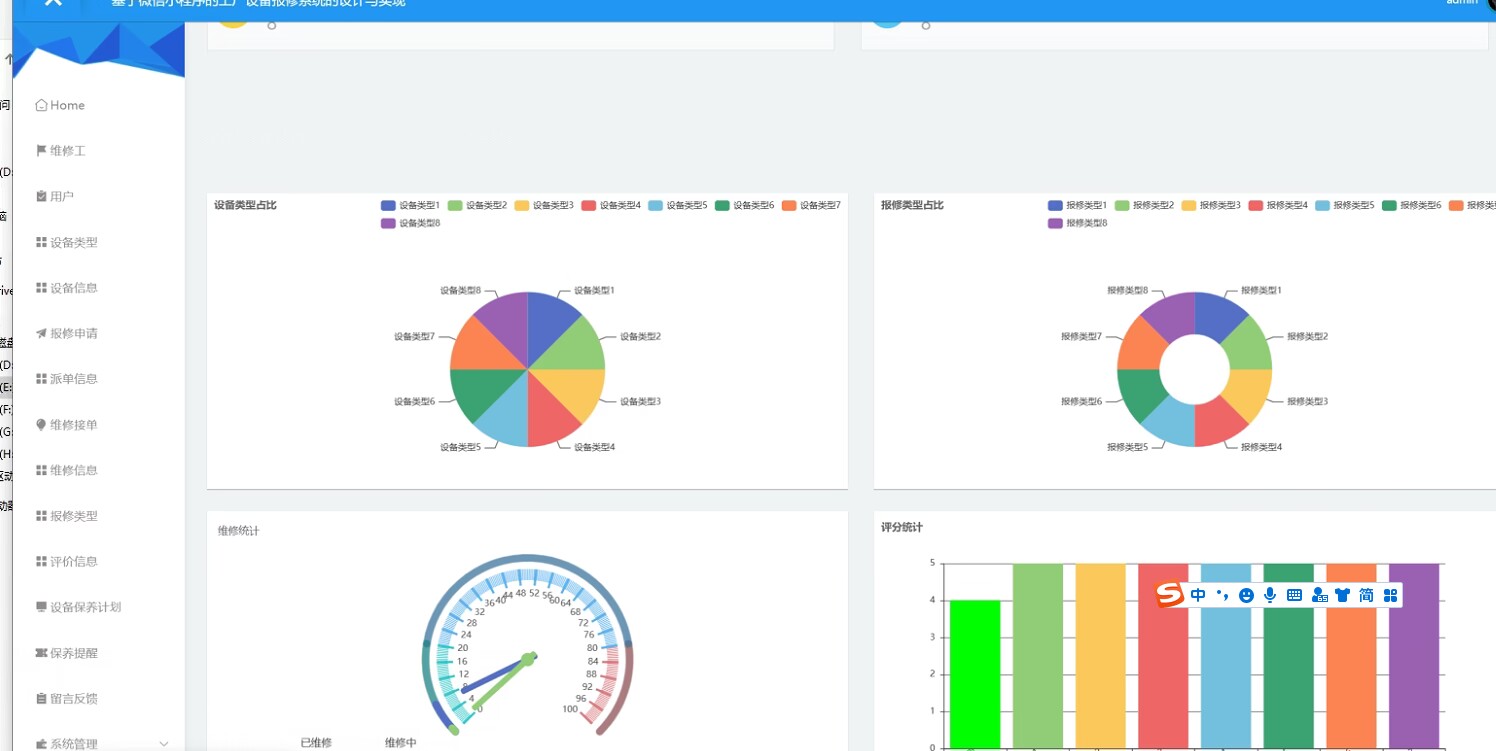Switch IME to 中 Chinese mode button
1496x751 pixels.
click(1198, 595)
